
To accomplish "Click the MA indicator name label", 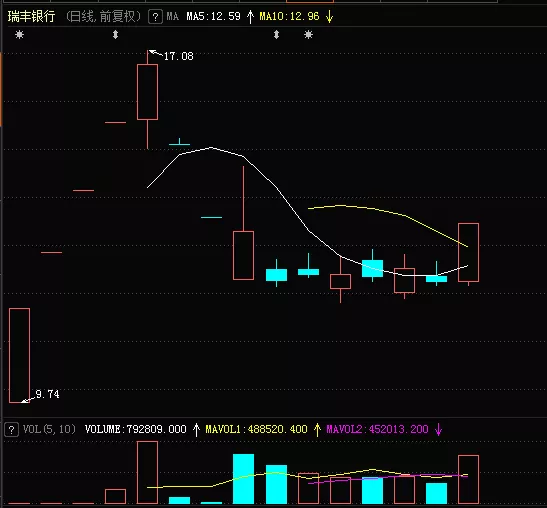I will (172, 16).
